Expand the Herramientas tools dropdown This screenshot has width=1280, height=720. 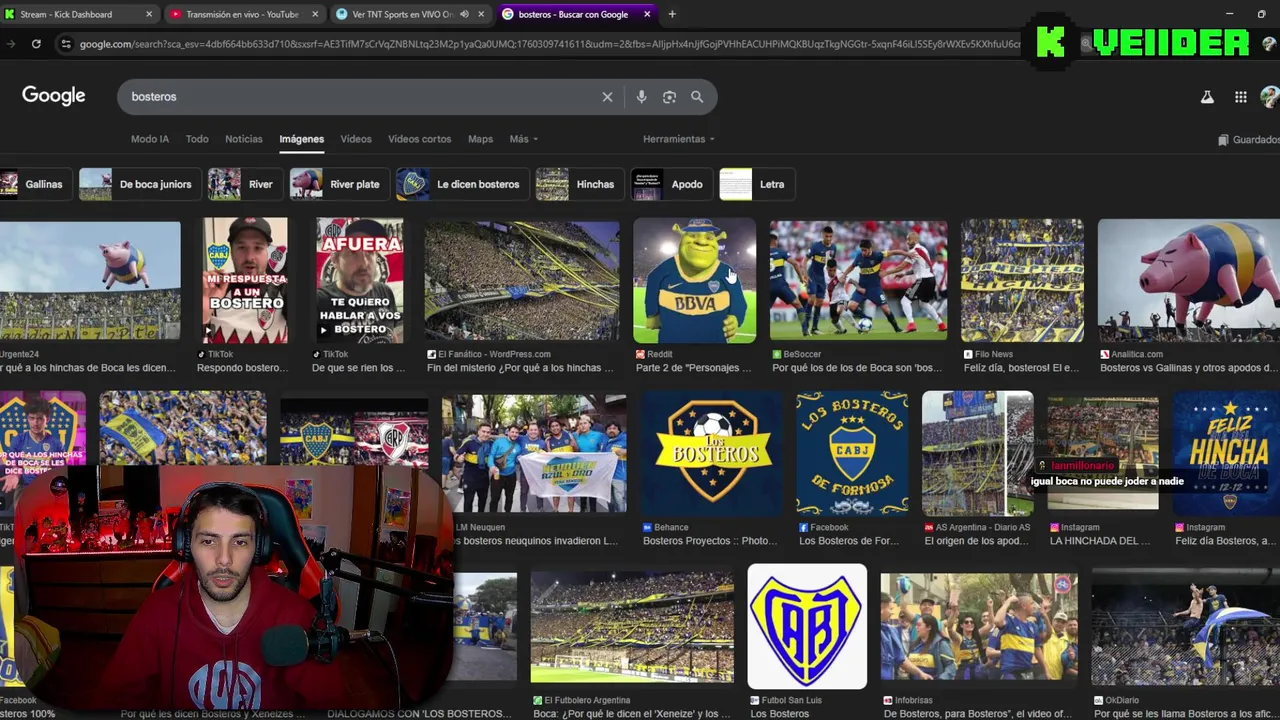coord(679,139)
